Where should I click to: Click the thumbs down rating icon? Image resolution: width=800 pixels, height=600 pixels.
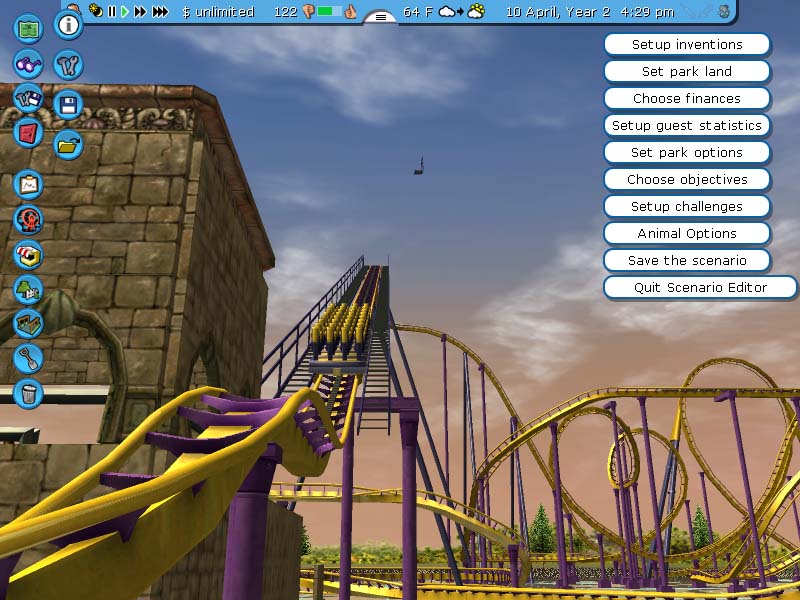pos(309,11)
